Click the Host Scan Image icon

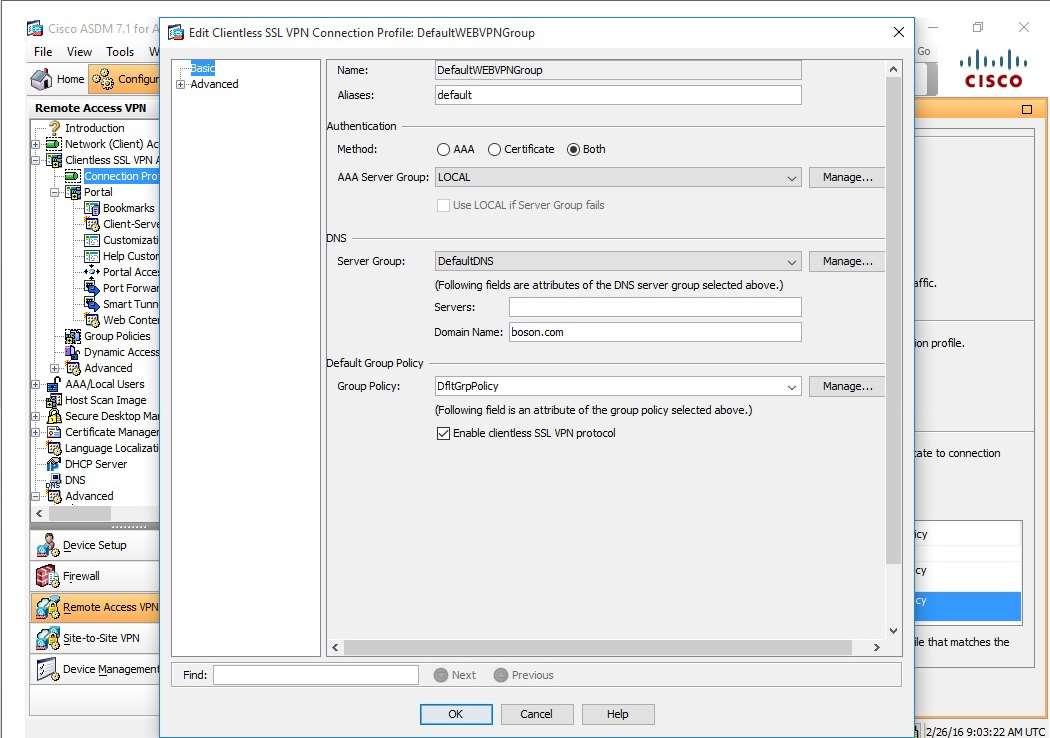click(x=54, y=400)
